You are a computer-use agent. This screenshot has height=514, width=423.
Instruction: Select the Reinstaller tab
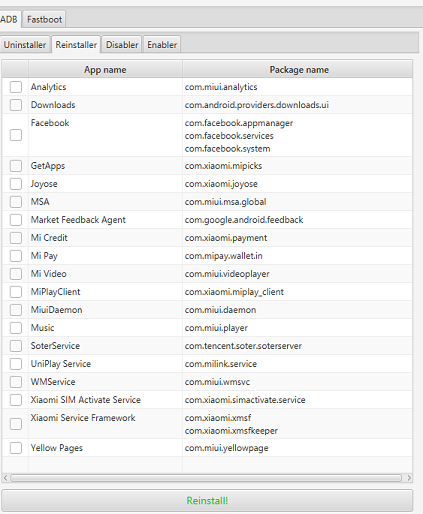point(76,45)
